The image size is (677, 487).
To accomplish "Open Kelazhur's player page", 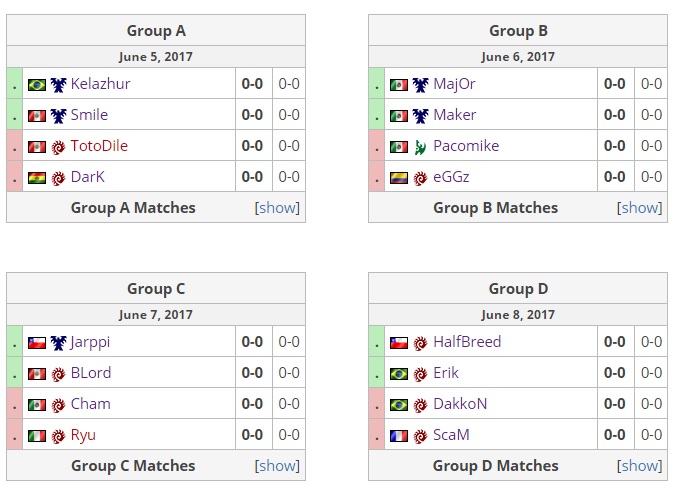I will (100, 84).
